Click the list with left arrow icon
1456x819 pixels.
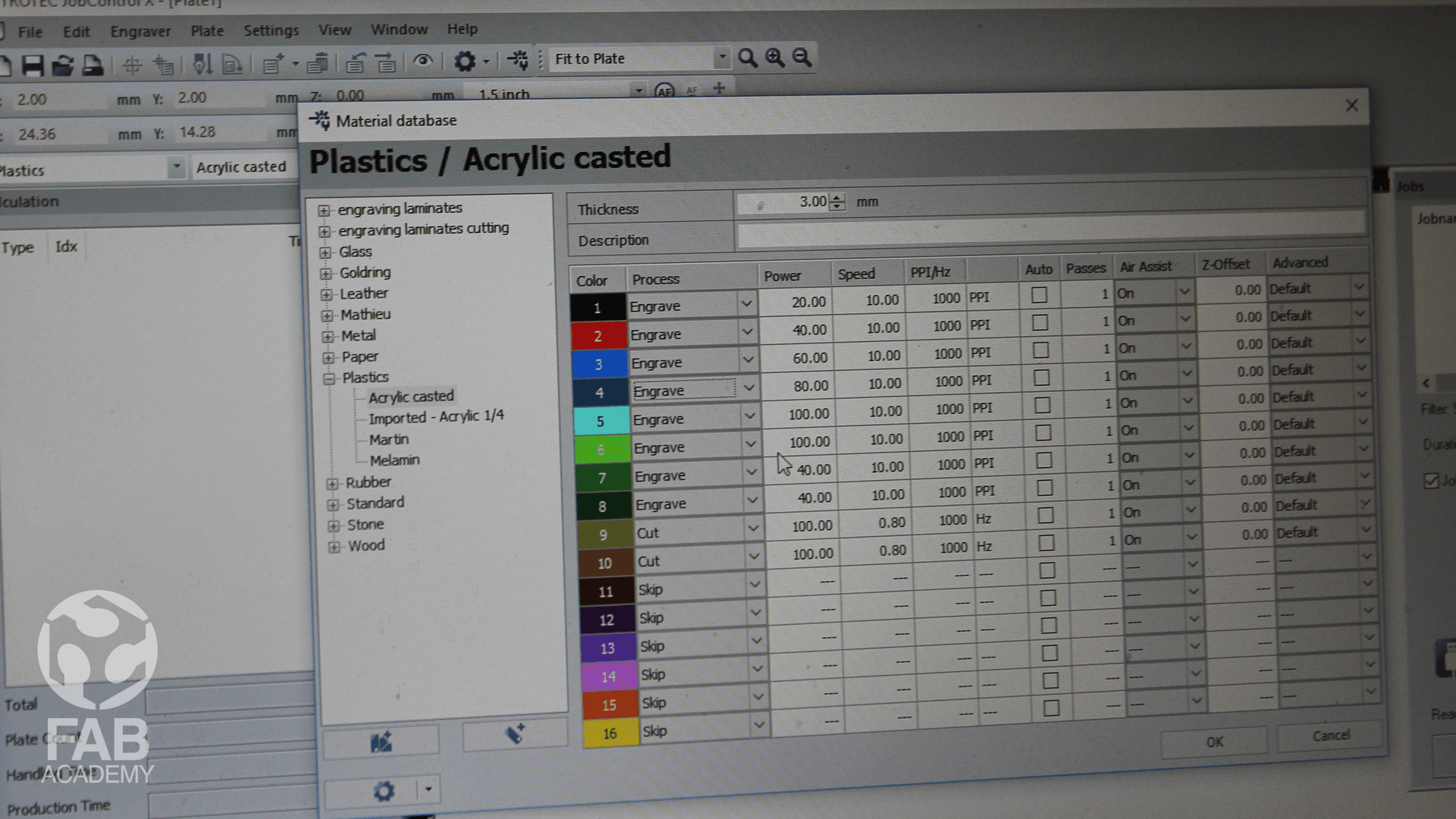(x=356, y=63)
